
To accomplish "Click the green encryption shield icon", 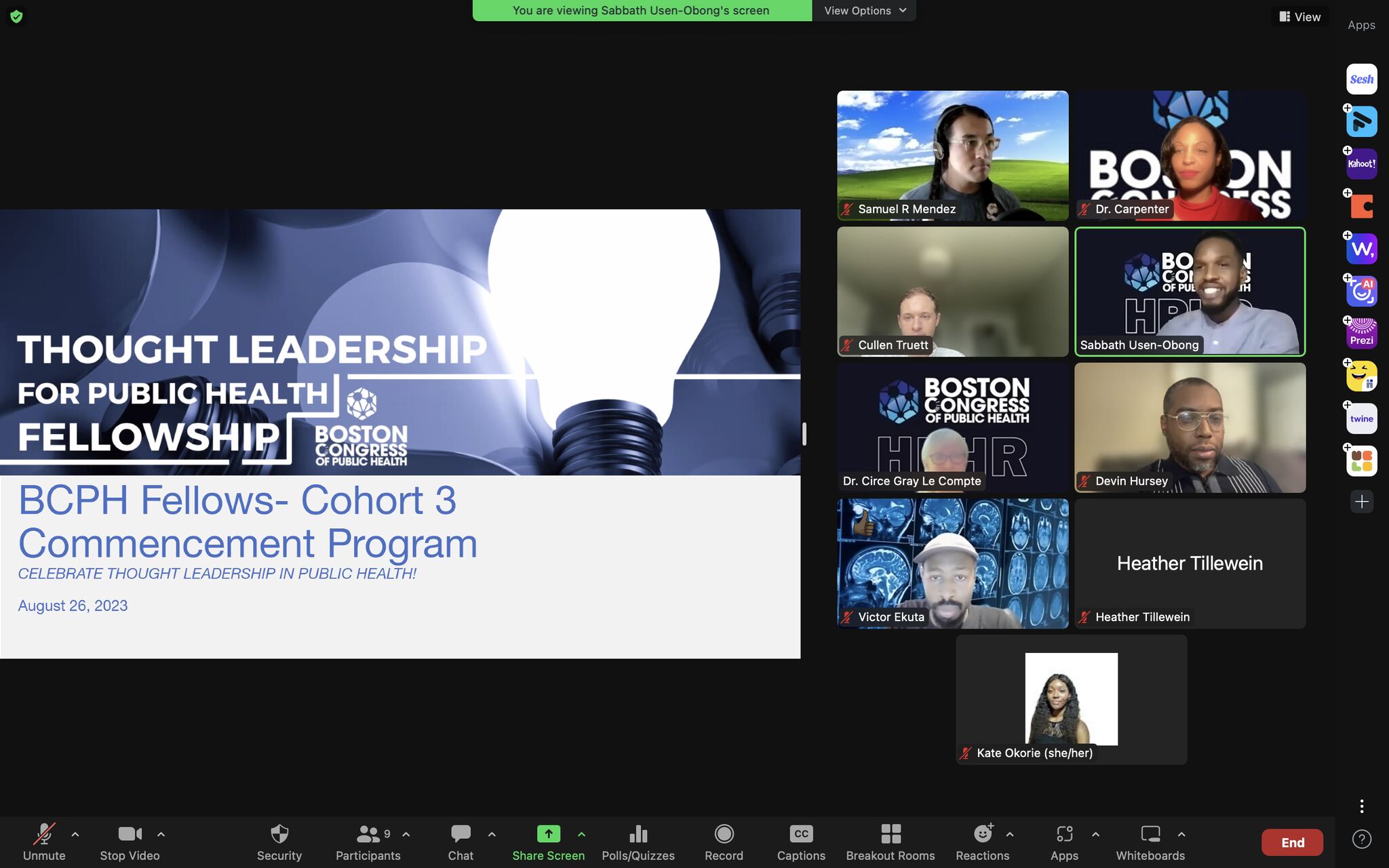I will tap(16, 16).
